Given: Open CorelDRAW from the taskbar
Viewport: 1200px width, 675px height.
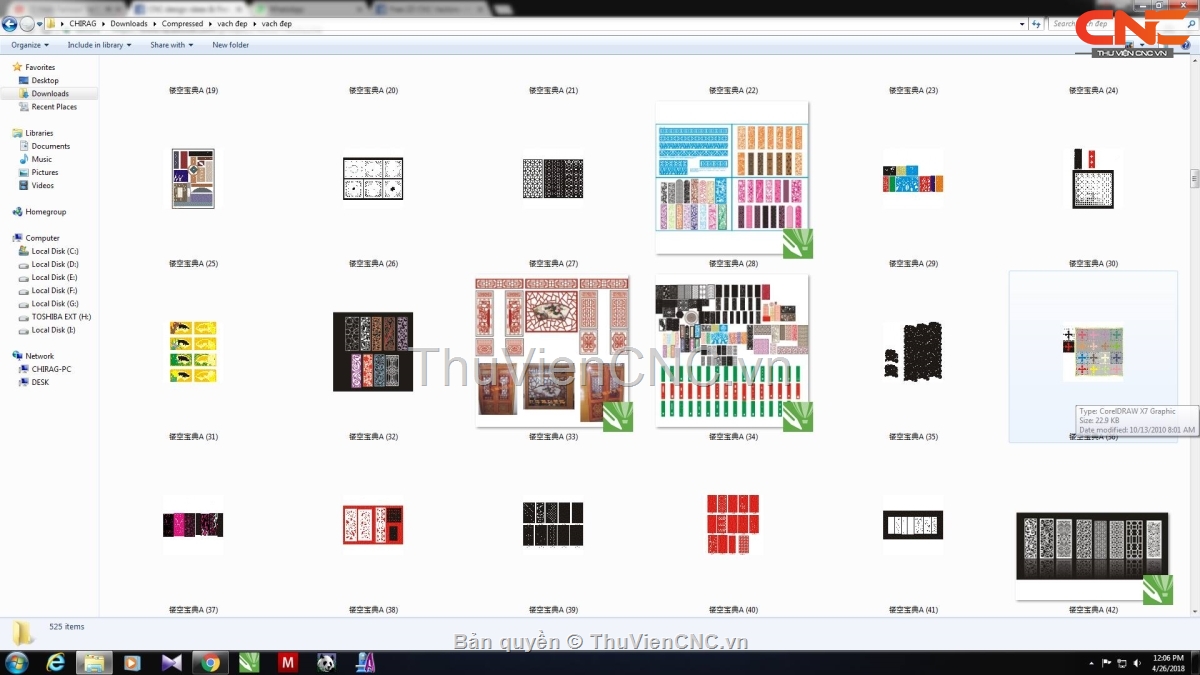Looking at the screenshot, I should click(x=248, y=662).
